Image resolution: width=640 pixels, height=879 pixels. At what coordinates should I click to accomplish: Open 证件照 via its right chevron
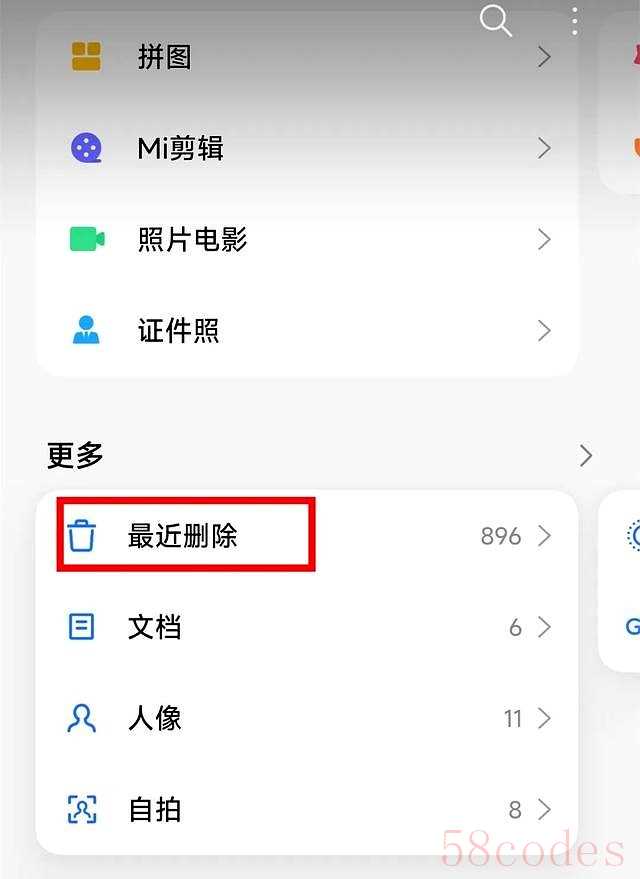(544, 331)
